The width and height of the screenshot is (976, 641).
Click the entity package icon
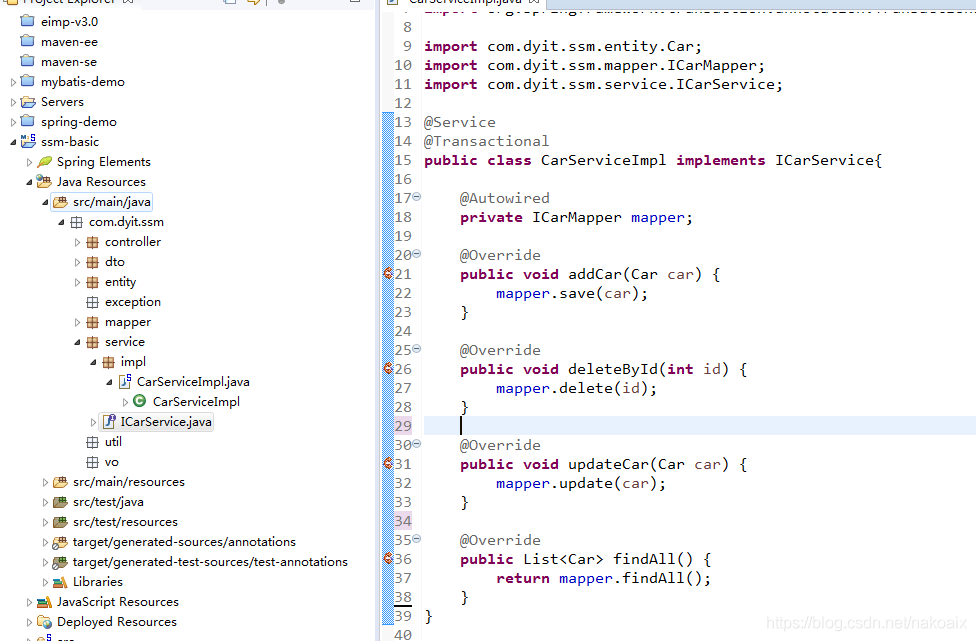(x=92, y=282)
